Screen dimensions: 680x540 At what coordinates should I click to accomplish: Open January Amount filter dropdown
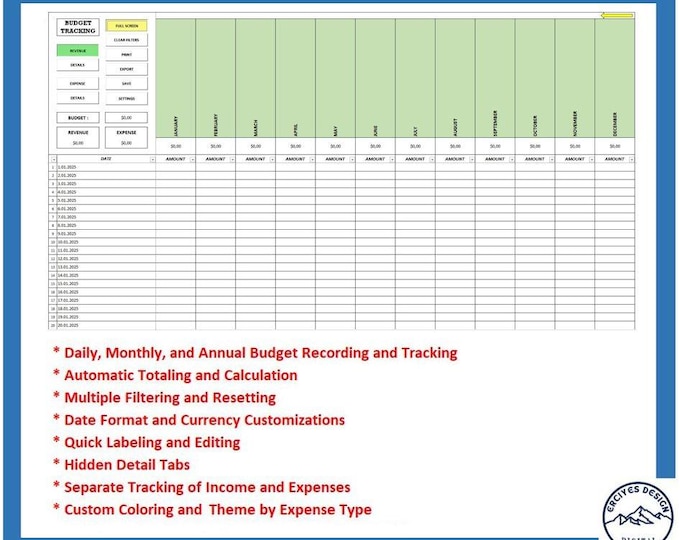click(x=193, y=160)
